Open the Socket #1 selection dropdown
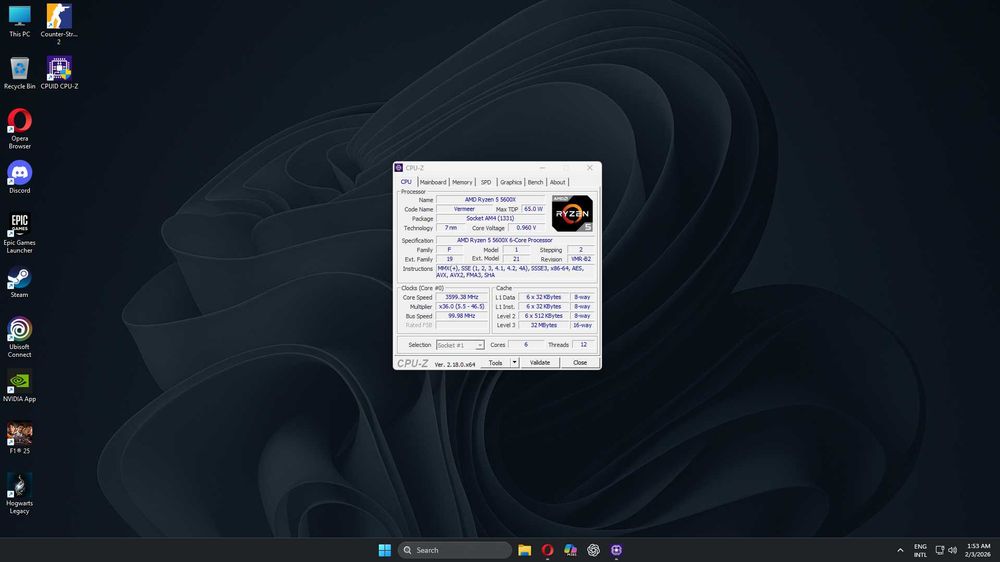Viewport: 1000px width, 562px height. [460, 345]
